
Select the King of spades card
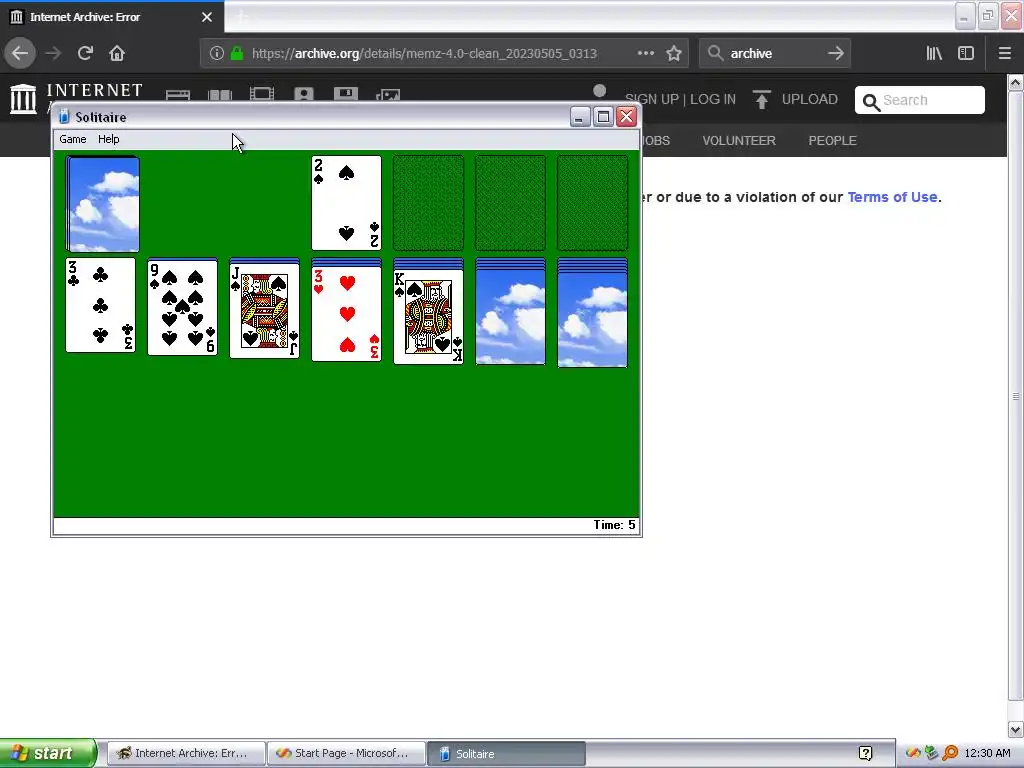click(x=428, y=316)
